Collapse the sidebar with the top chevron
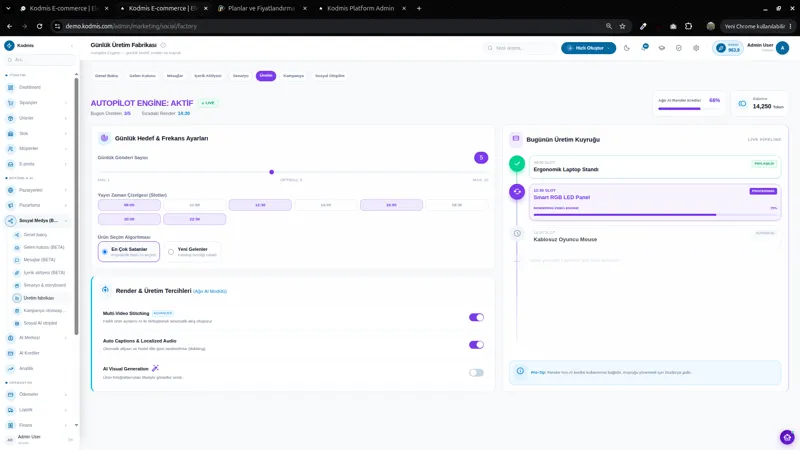The height and width of the screenshot is (450, 800). (x=71, y=45)
